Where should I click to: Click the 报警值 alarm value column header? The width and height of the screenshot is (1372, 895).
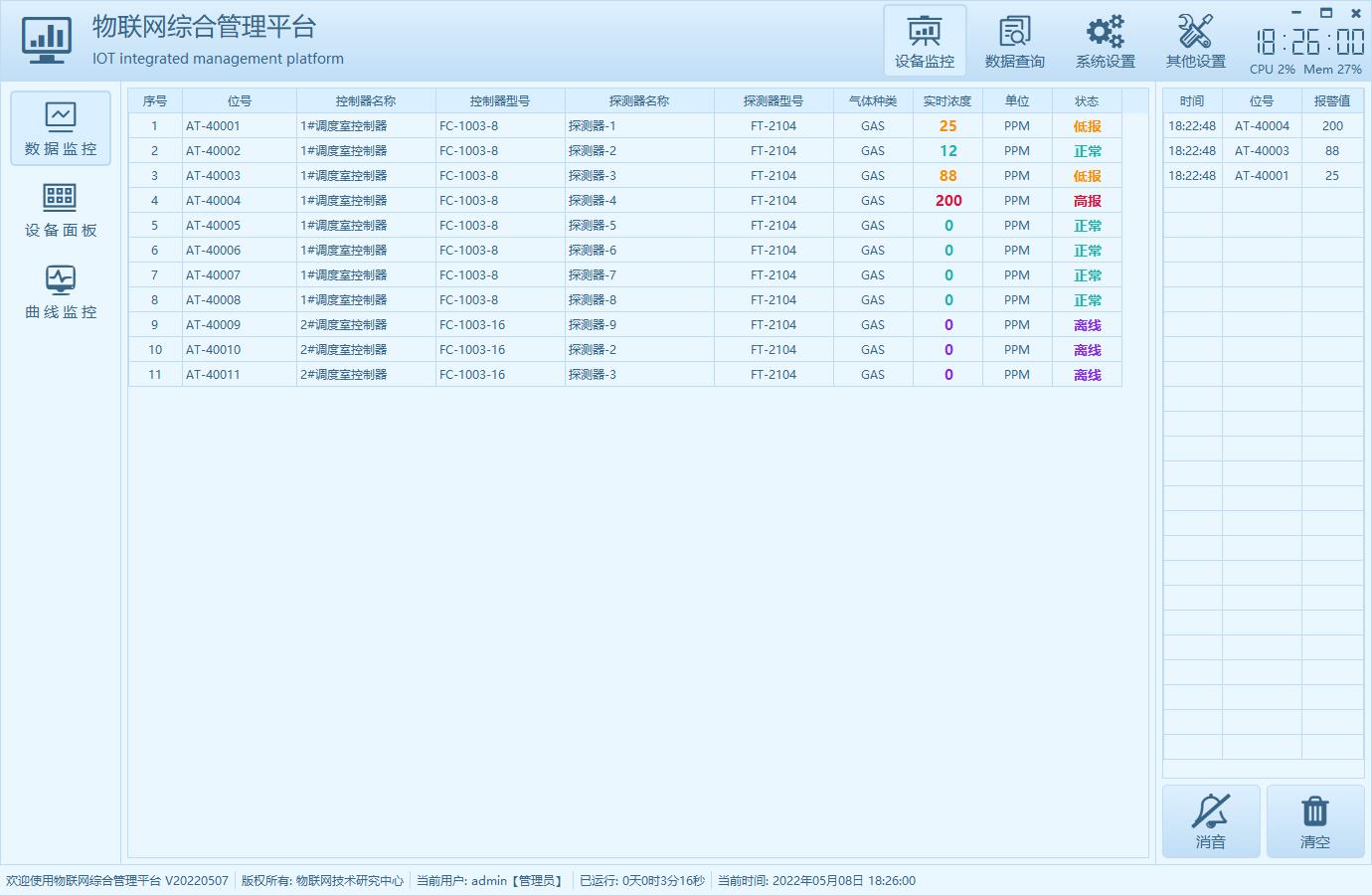click(1331, 101)
